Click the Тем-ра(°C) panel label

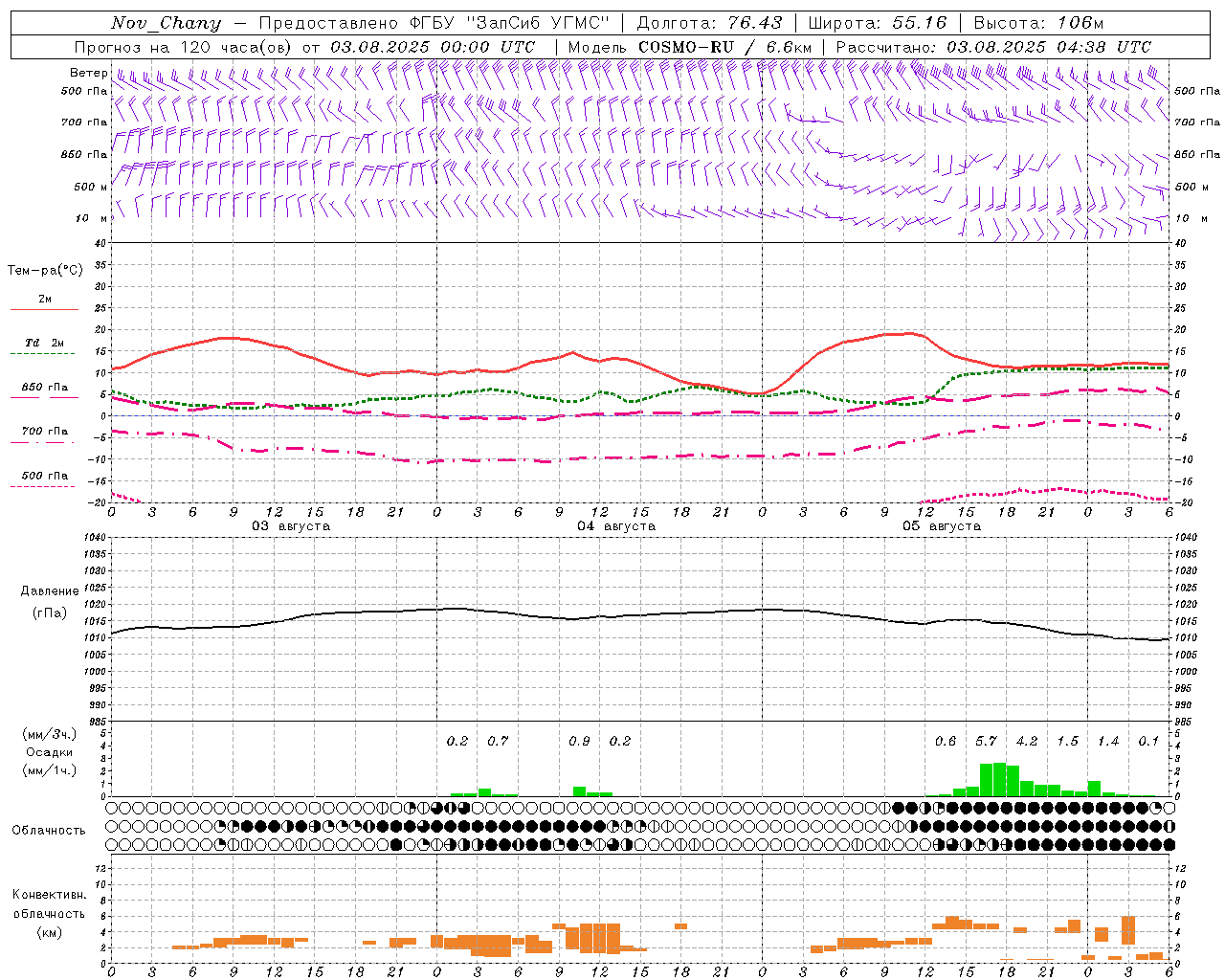tap(45, 271)
